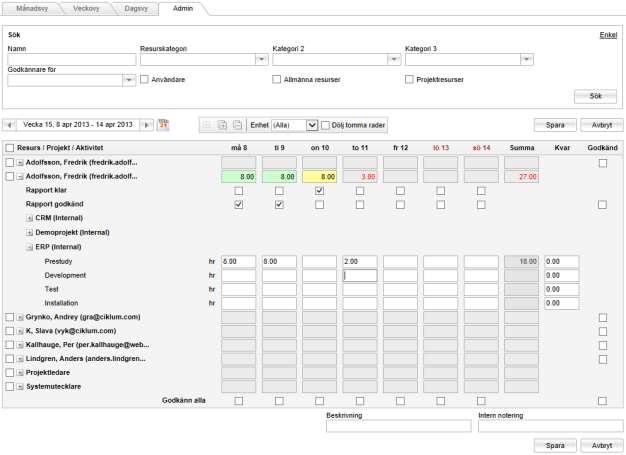Expand K, Slava row
Image resolution: width=626 pixels, height=455 pixels.
20,331
